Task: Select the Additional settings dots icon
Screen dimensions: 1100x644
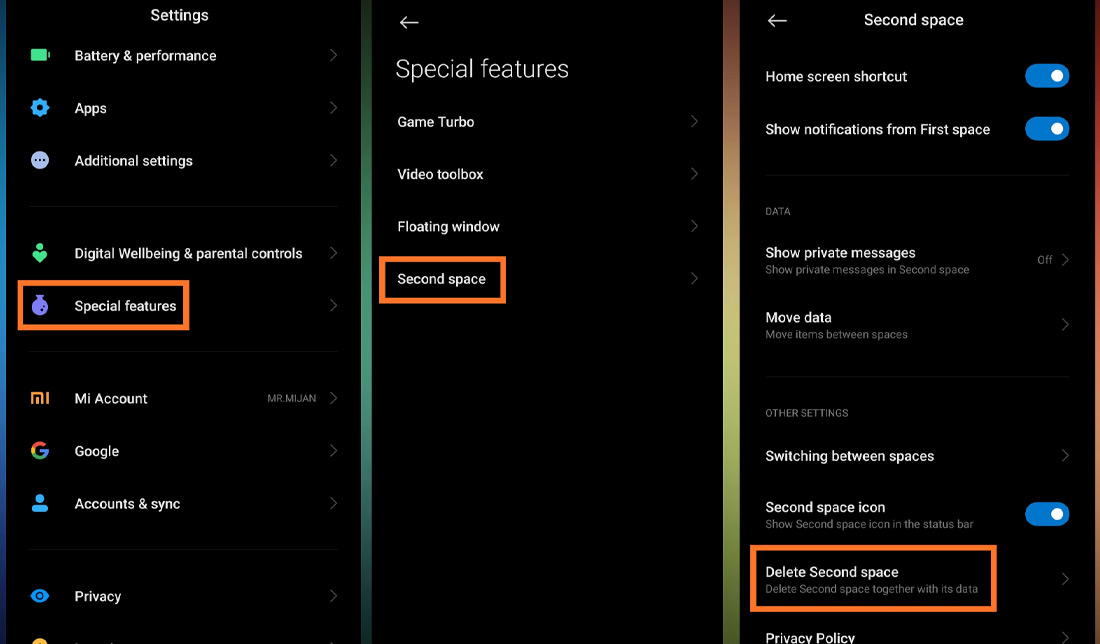Action: point(40,160)
